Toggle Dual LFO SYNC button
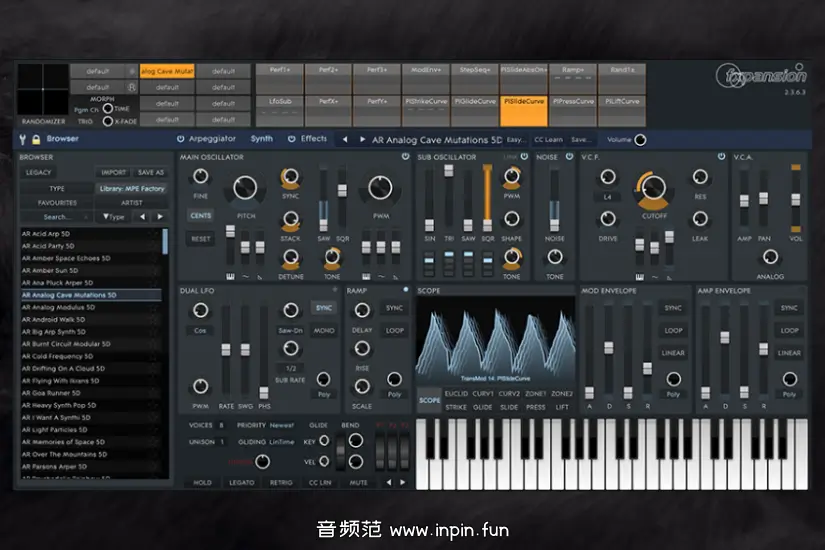 tap(324, 308)
